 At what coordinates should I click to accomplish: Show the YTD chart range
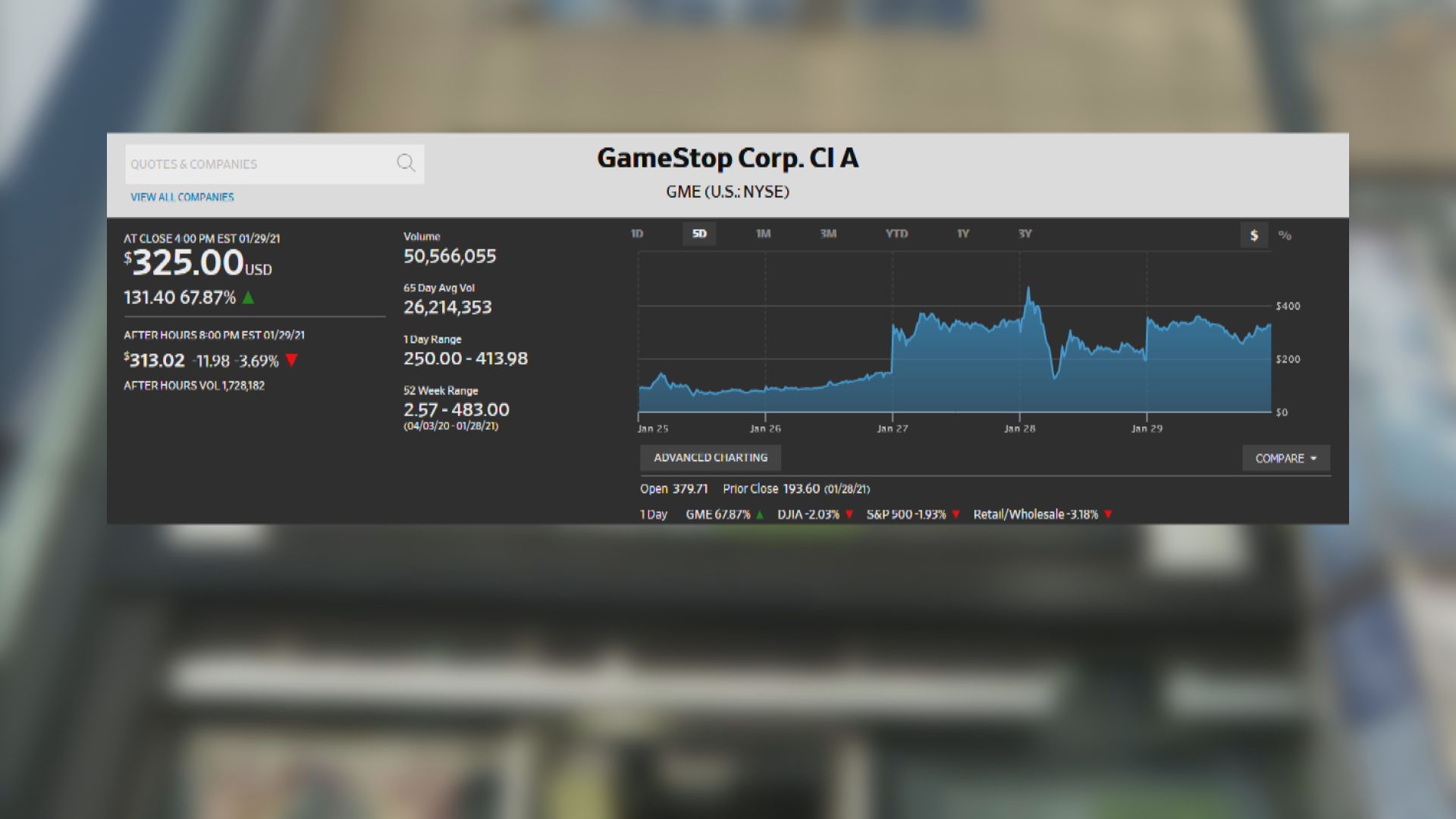[896, 234]
